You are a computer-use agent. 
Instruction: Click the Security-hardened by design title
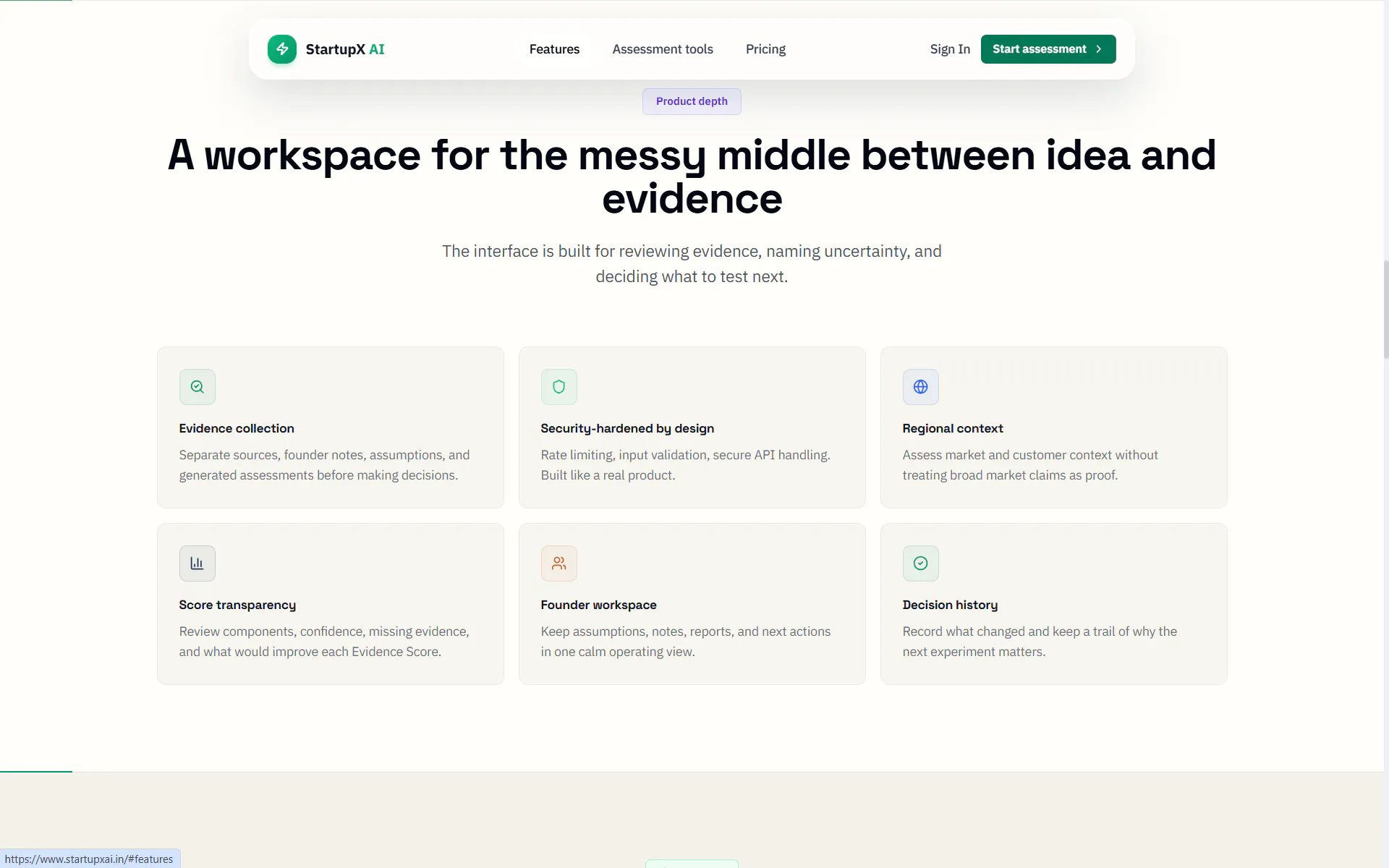click(x=627, y=428)
